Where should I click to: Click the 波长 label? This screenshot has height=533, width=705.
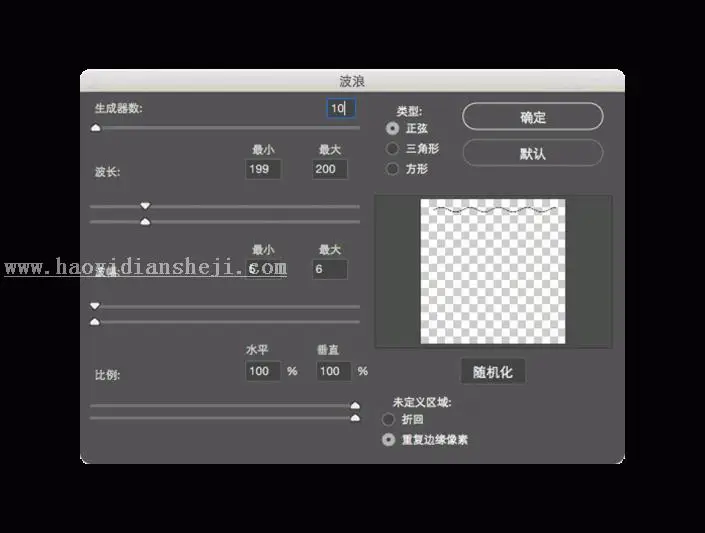(107, 172)
